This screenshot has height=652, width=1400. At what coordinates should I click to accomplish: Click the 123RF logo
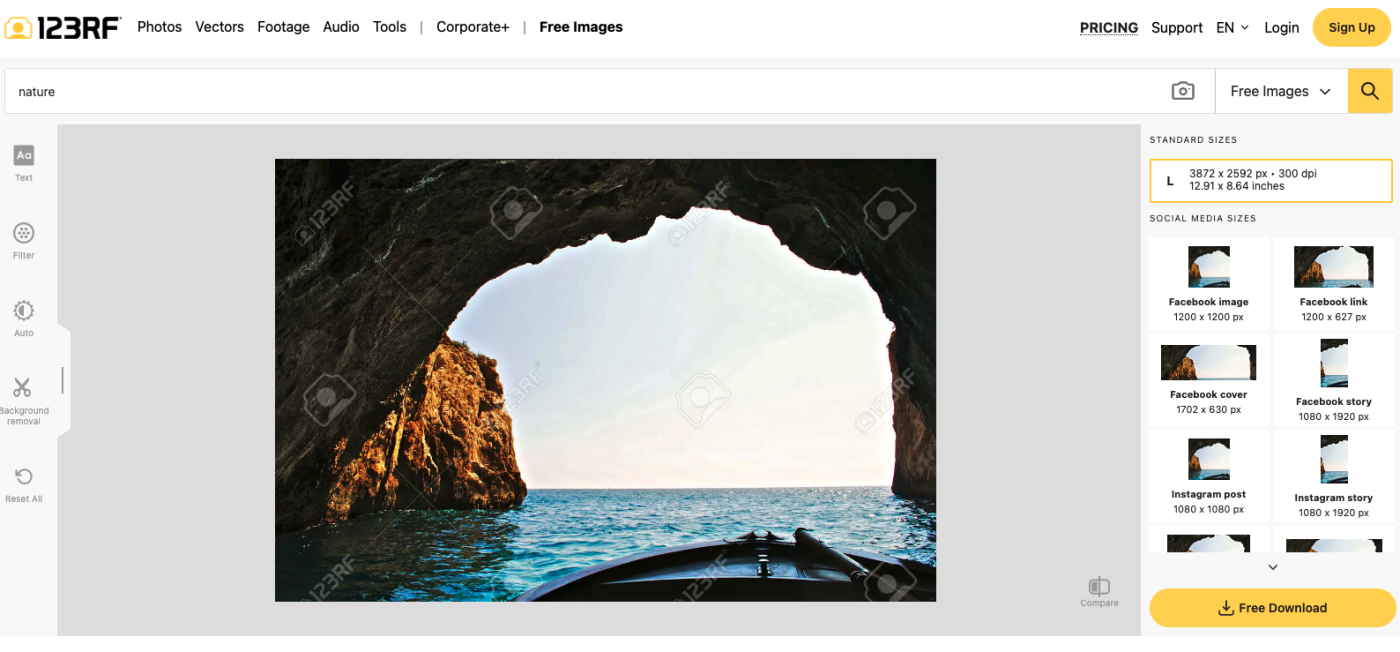click(x=62, y=27)
